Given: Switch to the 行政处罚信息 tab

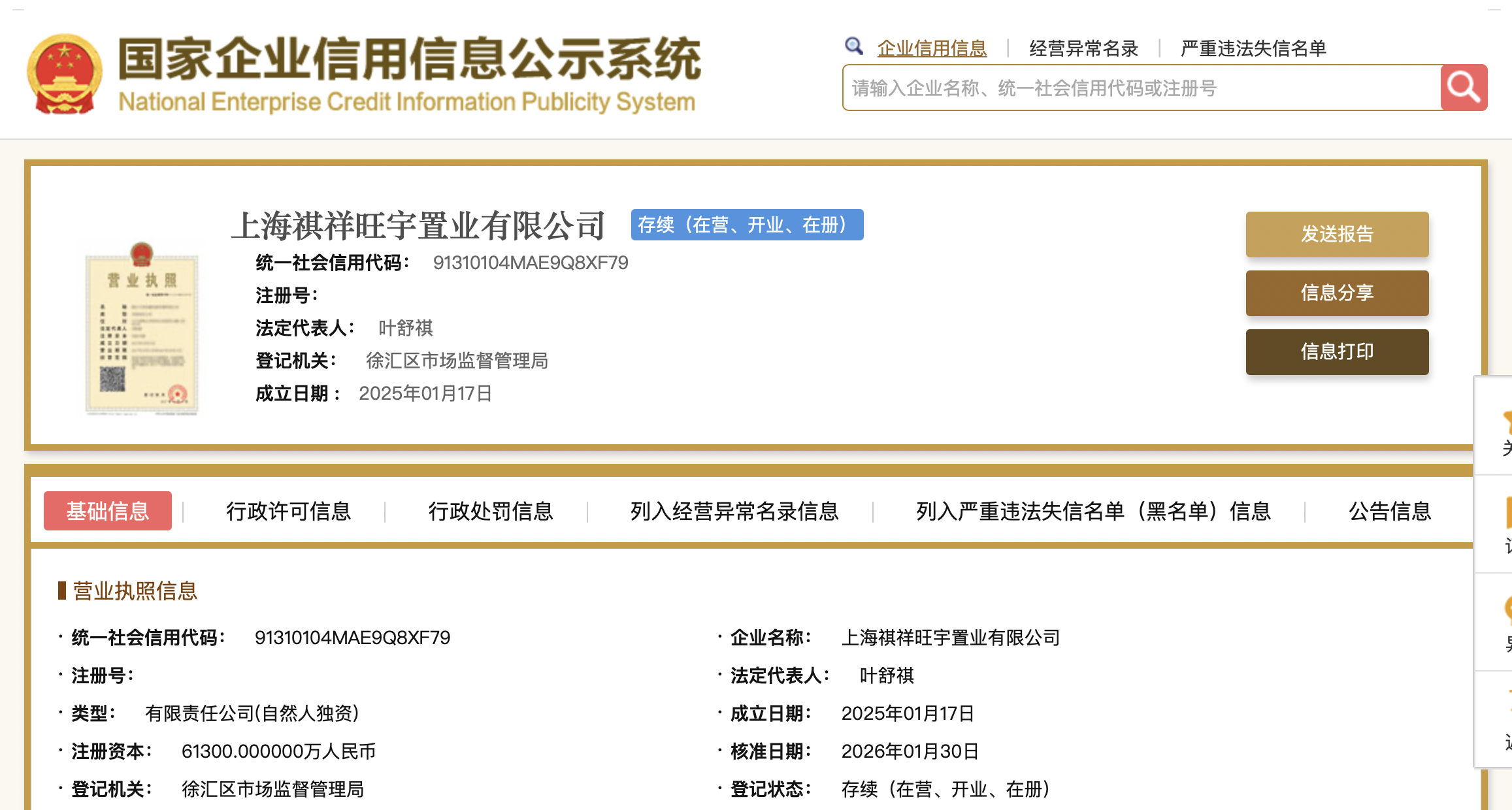Looking at the screenshot, I should [491, 511].
